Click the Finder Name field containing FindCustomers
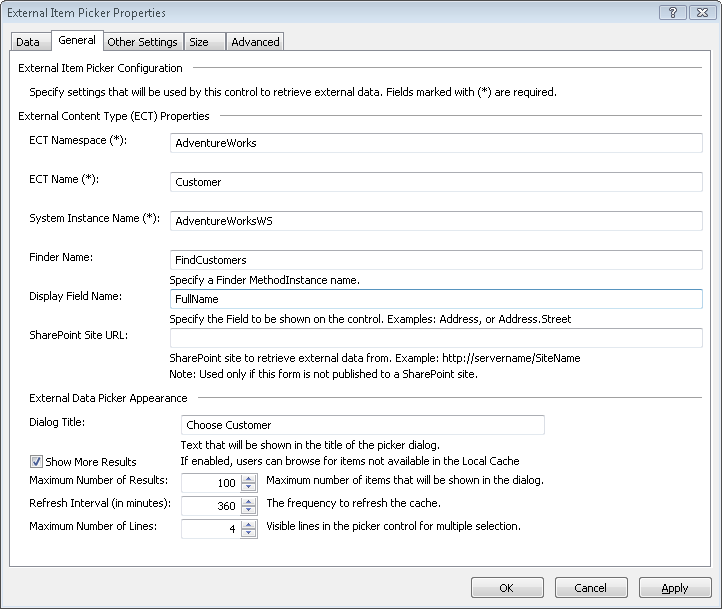Image resolution: width=722 pixels, height=609 pixels. tap(436, 260)
